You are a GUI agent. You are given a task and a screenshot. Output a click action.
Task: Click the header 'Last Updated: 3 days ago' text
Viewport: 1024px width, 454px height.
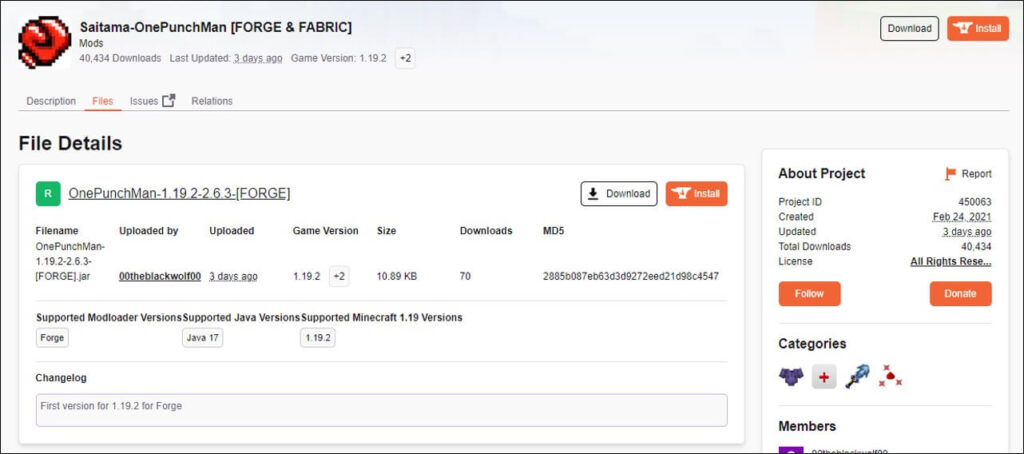(226, 58)
